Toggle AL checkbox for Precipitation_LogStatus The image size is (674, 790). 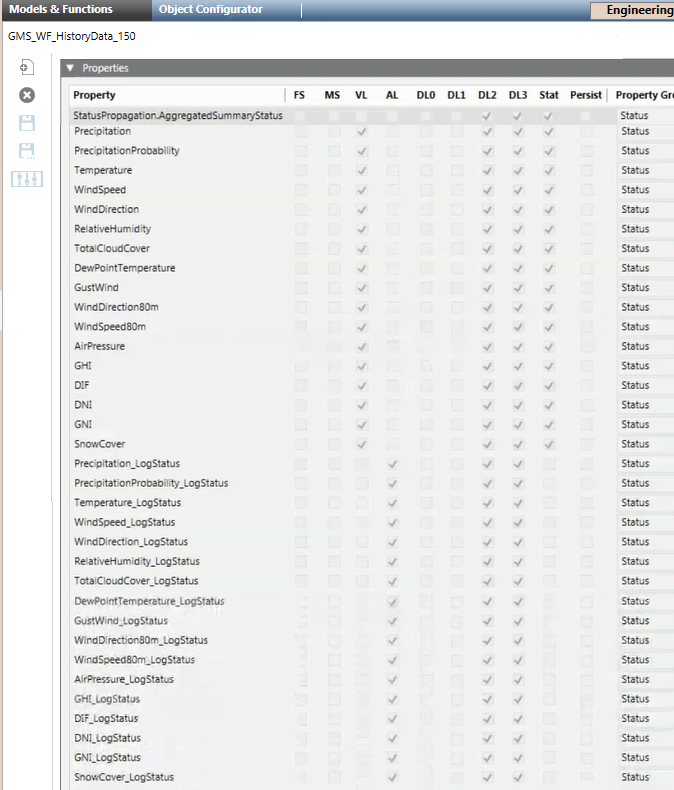[x=392, y=464]
